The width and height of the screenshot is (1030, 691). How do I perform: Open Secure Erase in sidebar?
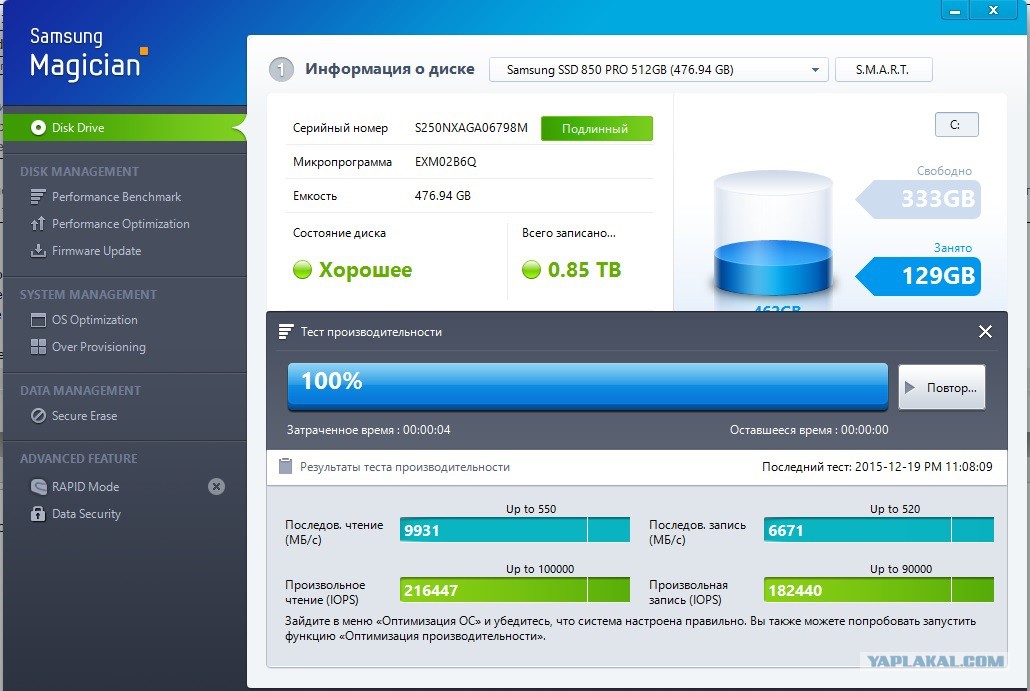84,416
